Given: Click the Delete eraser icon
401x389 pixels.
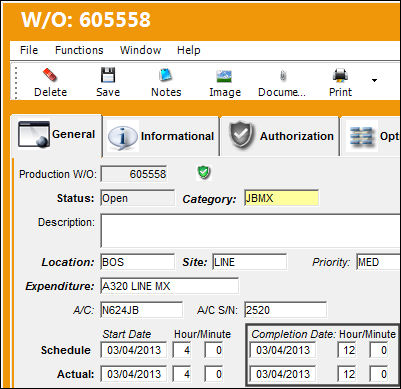Looking at the screenshot, I should click(x=50, y=75).
